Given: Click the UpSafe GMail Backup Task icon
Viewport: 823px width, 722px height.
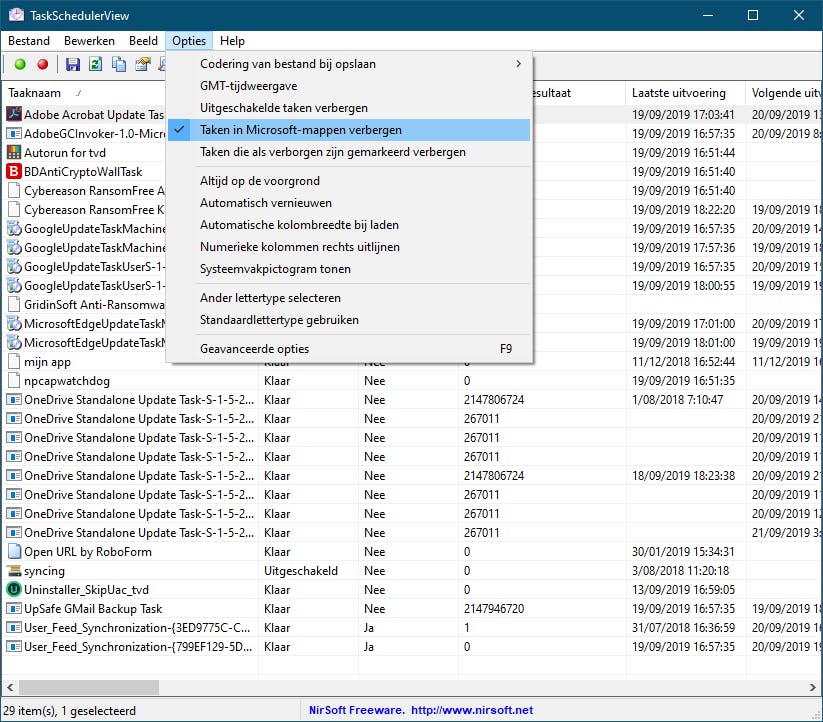Looking at the screenshot, I should coord(14,609).
